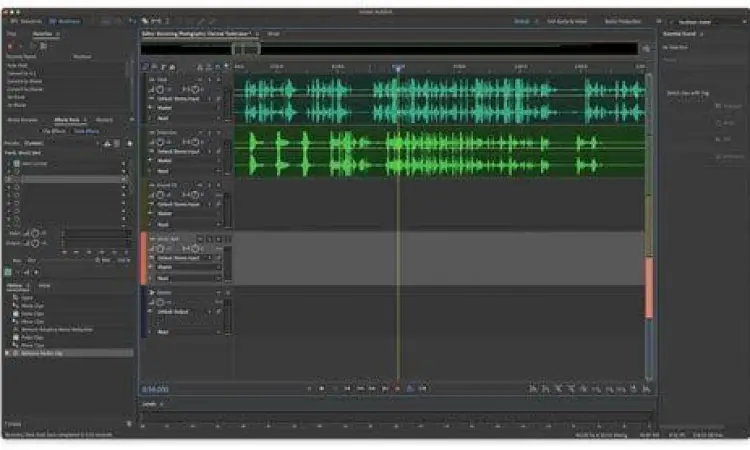
Task: Select the Default workspace
Action: [522, 21]
